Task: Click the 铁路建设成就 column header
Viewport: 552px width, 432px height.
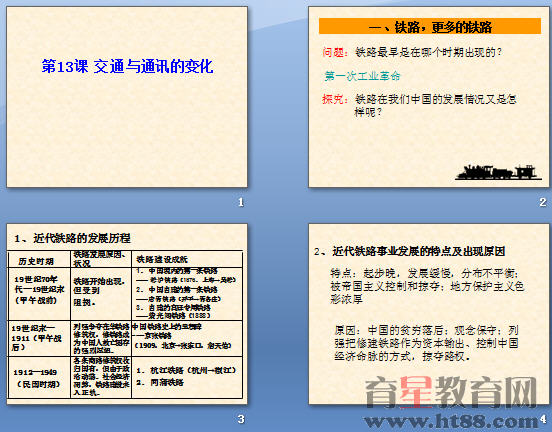Action: pyautogui.click(x=187, y=259)
